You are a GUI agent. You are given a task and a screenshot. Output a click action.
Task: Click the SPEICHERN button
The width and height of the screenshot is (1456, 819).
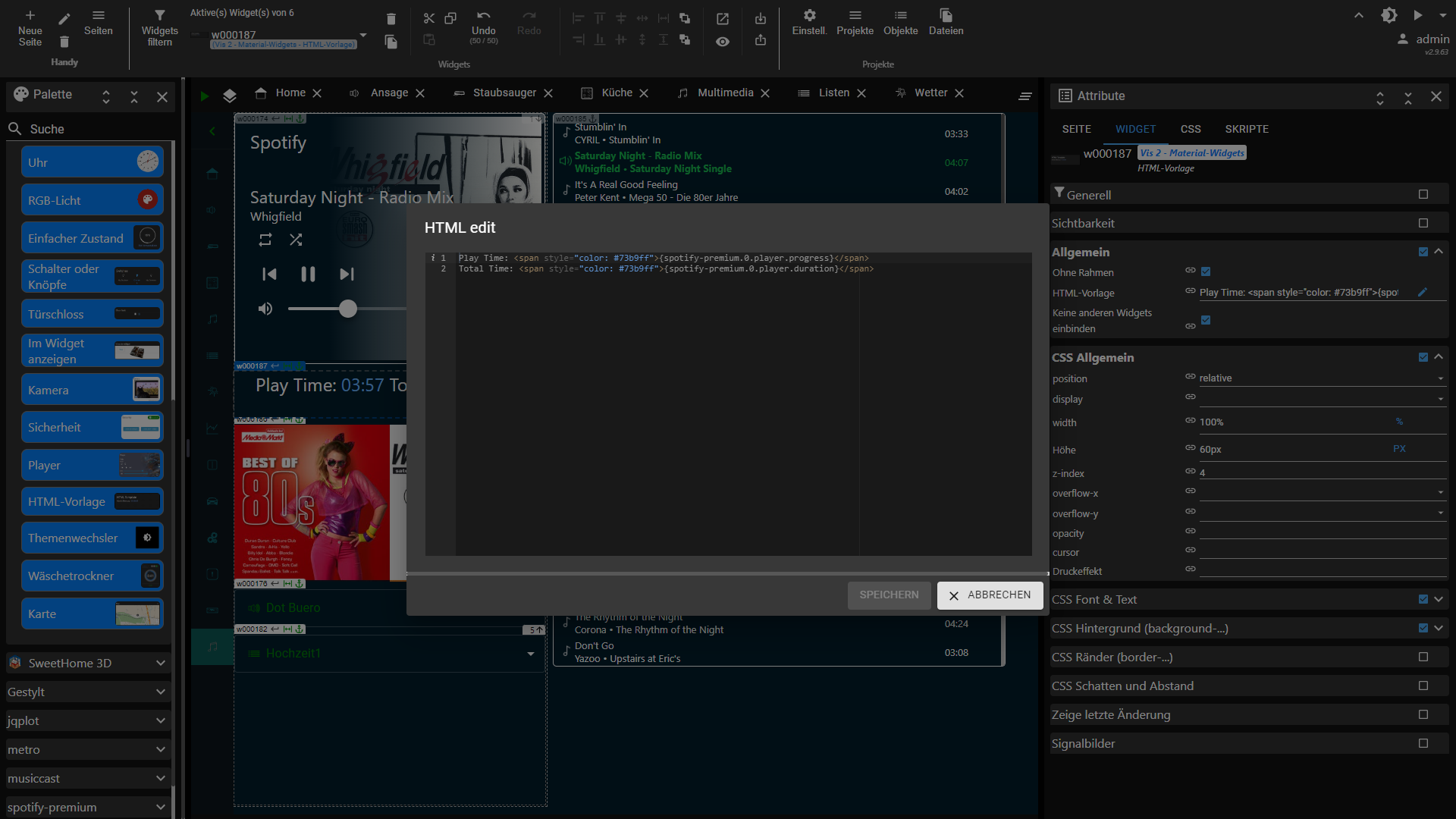click(889, 595)
